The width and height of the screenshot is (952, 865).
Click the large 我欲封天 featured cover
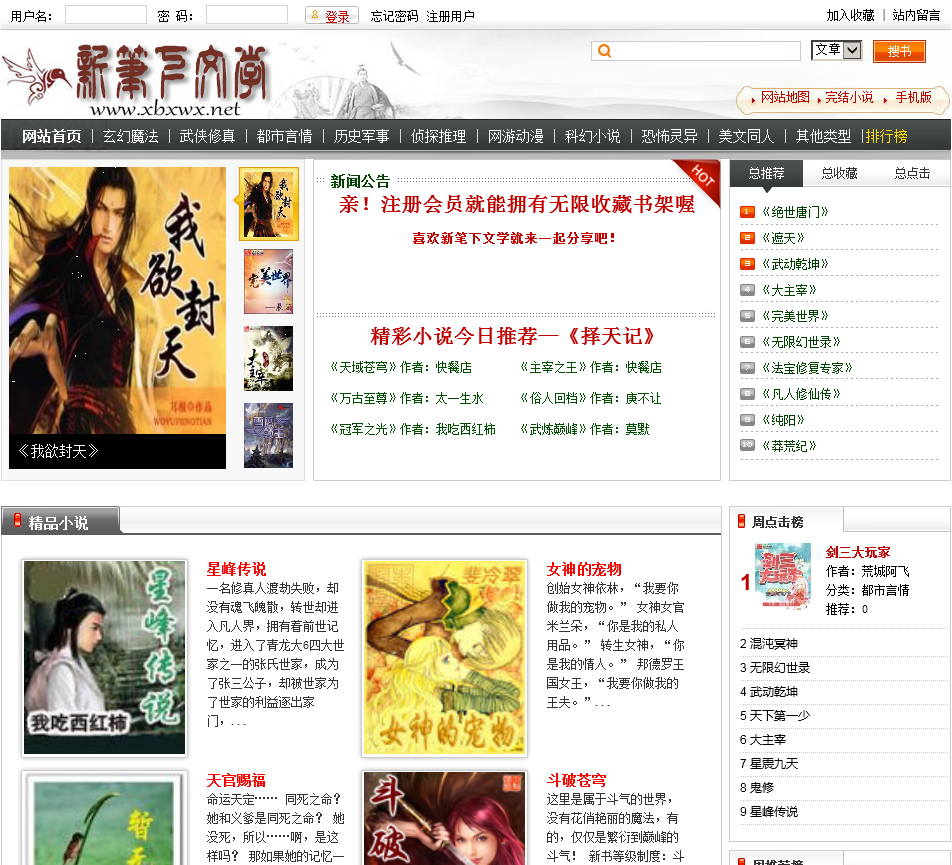coord(117,300)
